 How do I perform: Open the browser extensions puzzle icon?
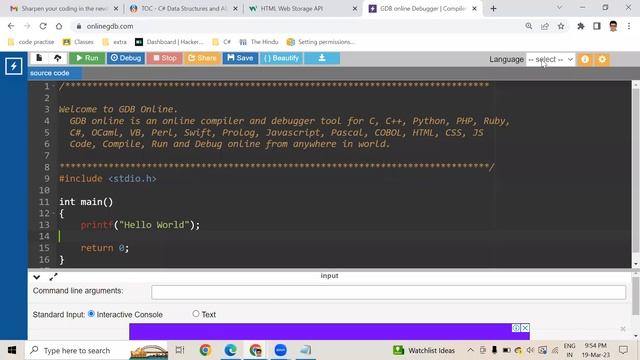click(580, 26)
